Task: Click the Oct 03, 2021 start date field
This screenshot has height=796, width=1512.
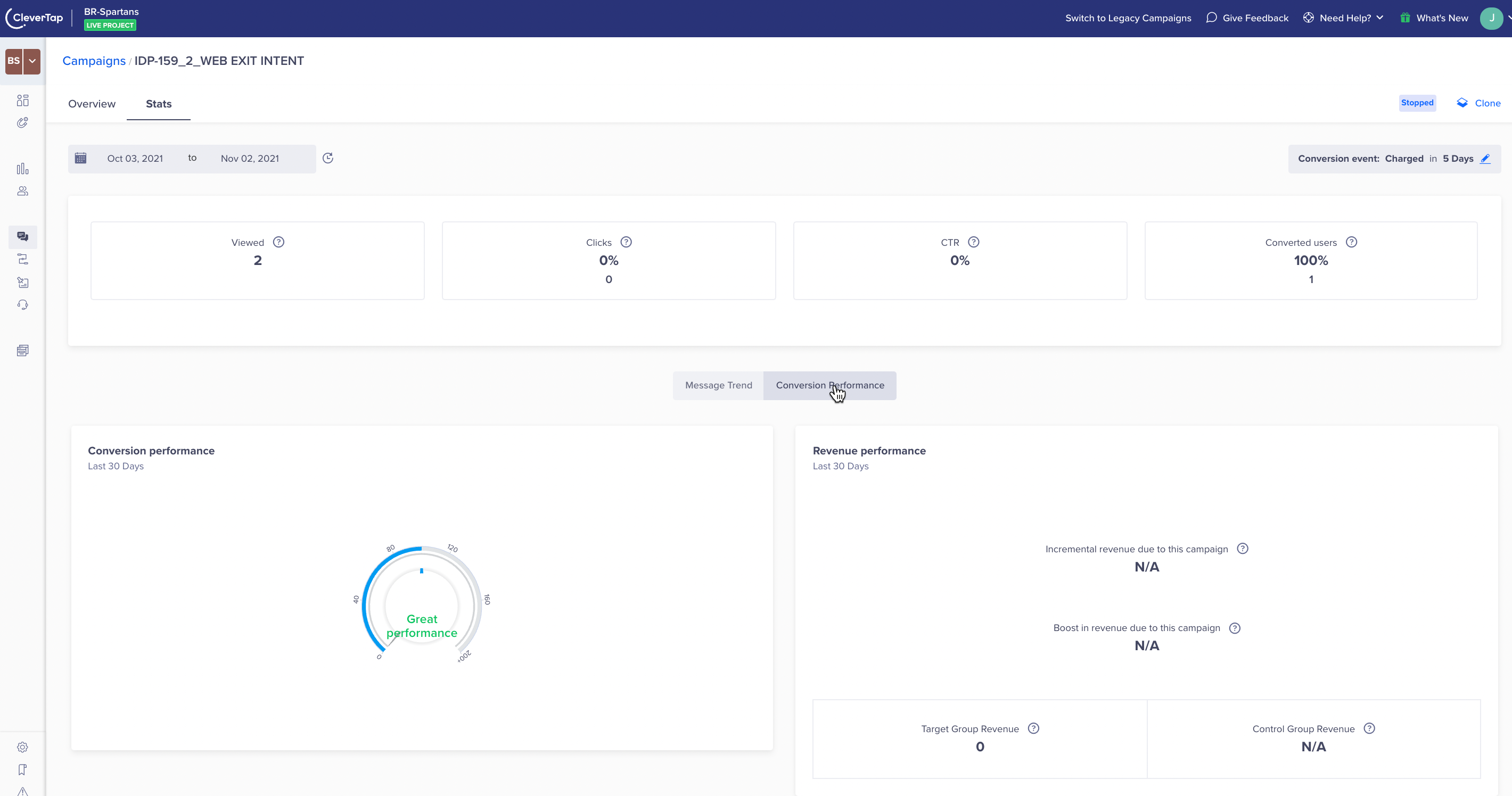Action: 135,159
